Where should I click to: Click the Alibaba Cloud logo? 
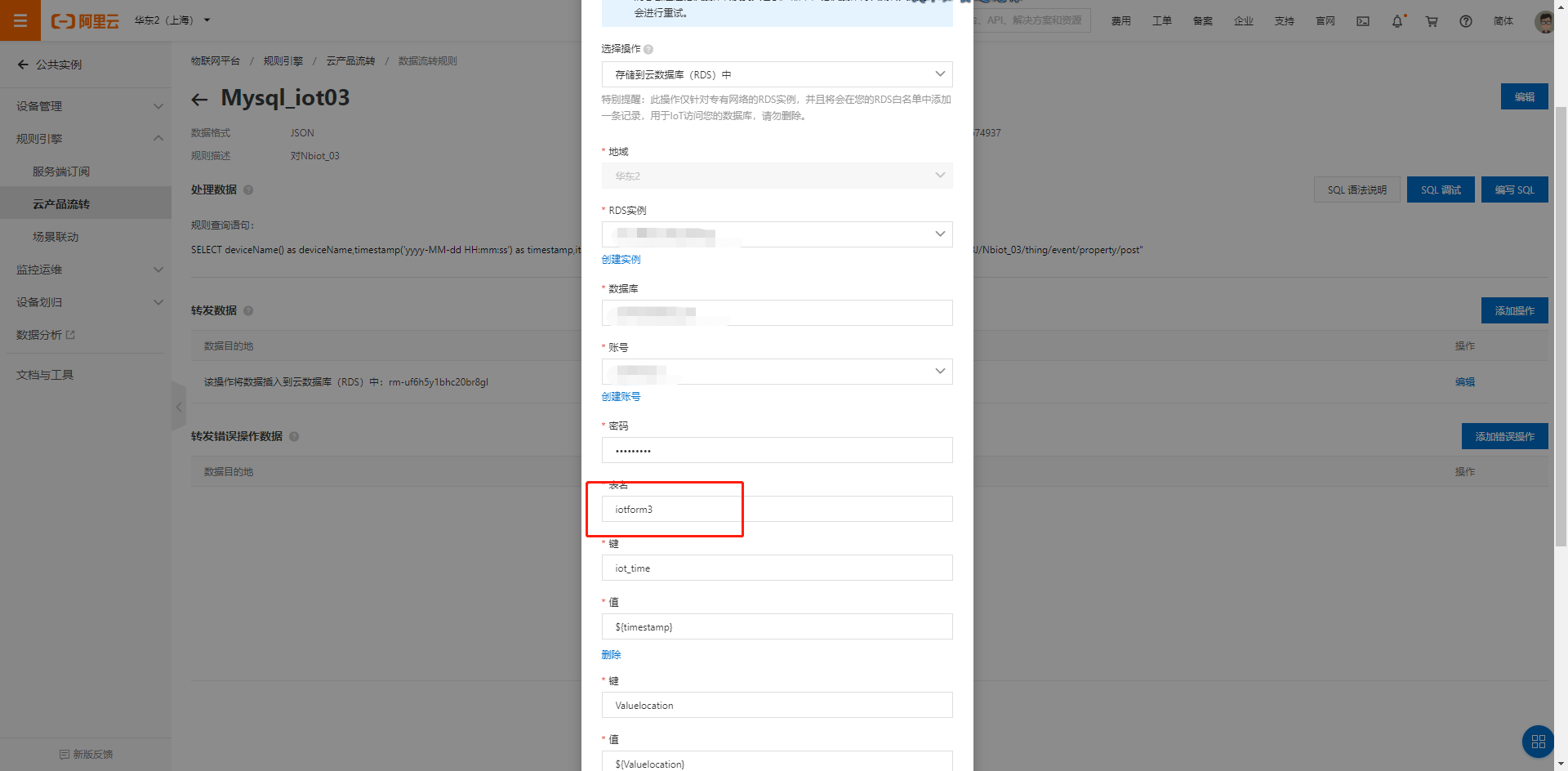click(x=85, y=21)
